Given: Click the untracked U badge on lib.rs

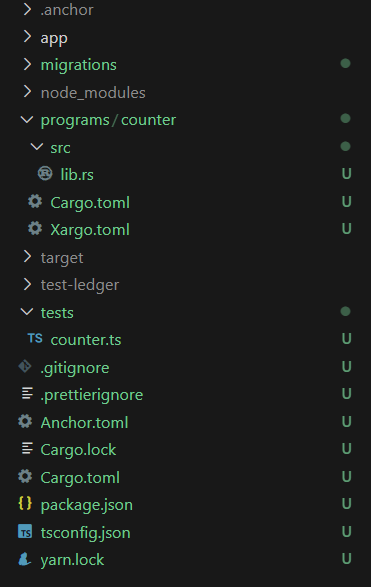Looking at the screenshot, I should 346,174.
